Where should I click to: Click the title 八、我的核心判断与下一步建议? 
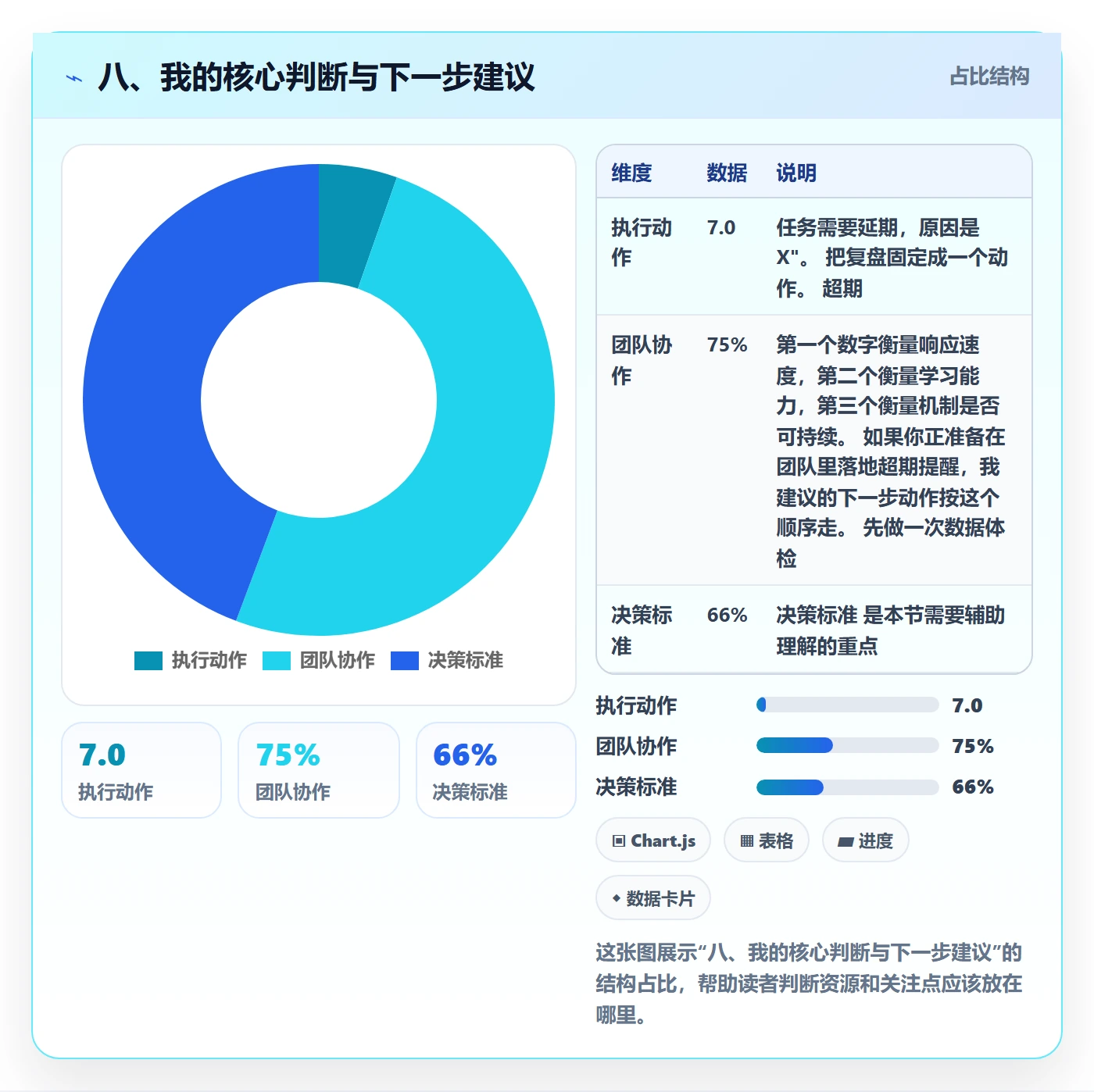pyautogui.click(x=316, y=77)
